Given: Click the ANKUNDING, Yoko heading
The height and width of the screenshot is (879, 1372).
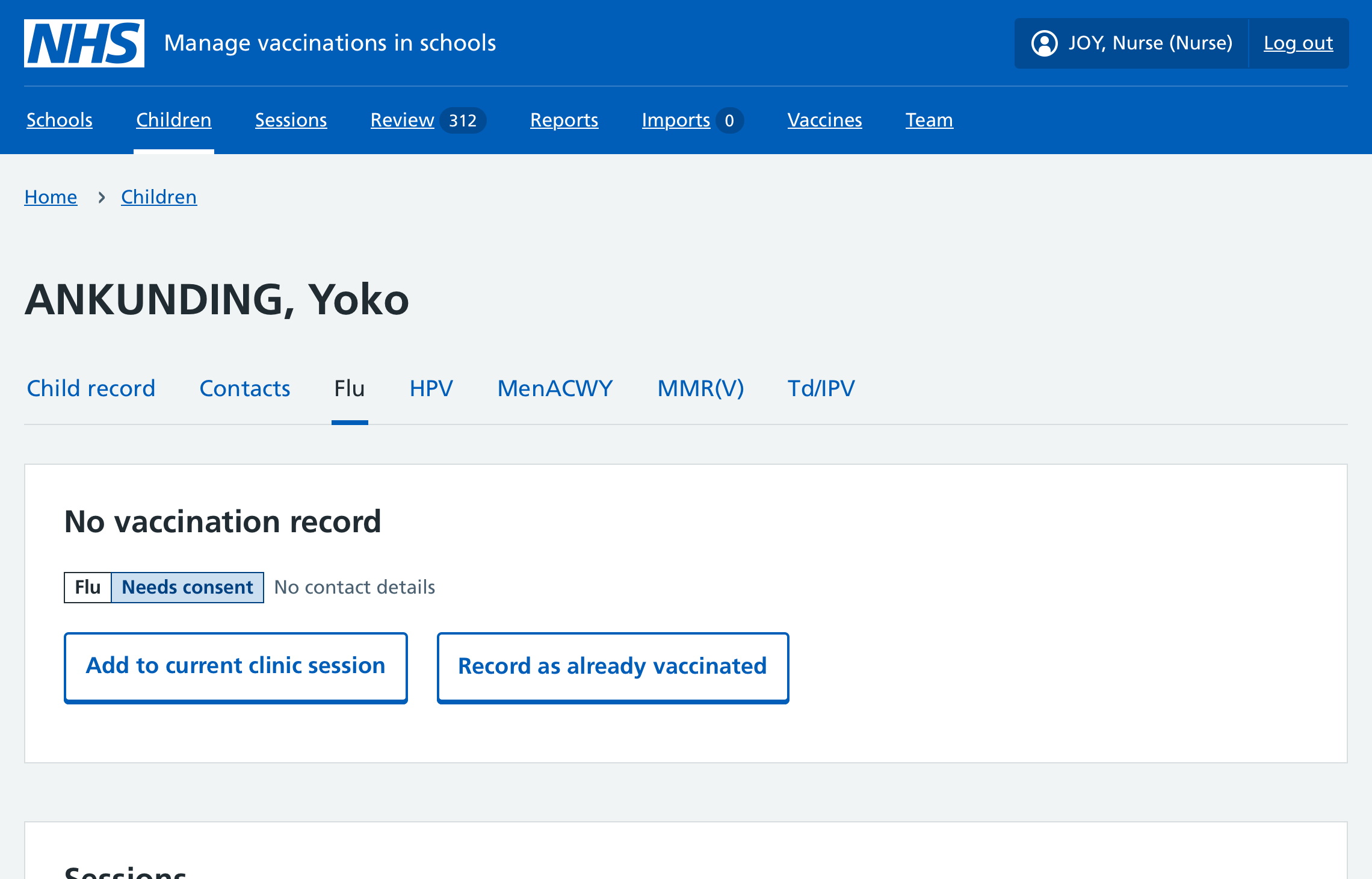Looking at the screenshot, I should pos(217,299).
